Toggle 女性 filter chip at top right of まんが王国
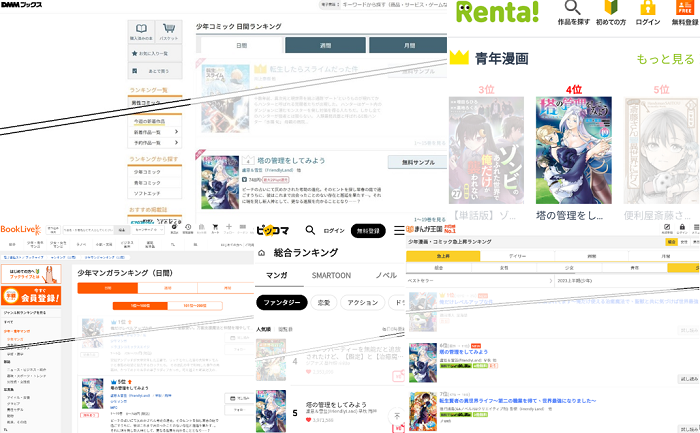Image resolution: width=700 pixels, height=433 pixels. tap(684, 241)
